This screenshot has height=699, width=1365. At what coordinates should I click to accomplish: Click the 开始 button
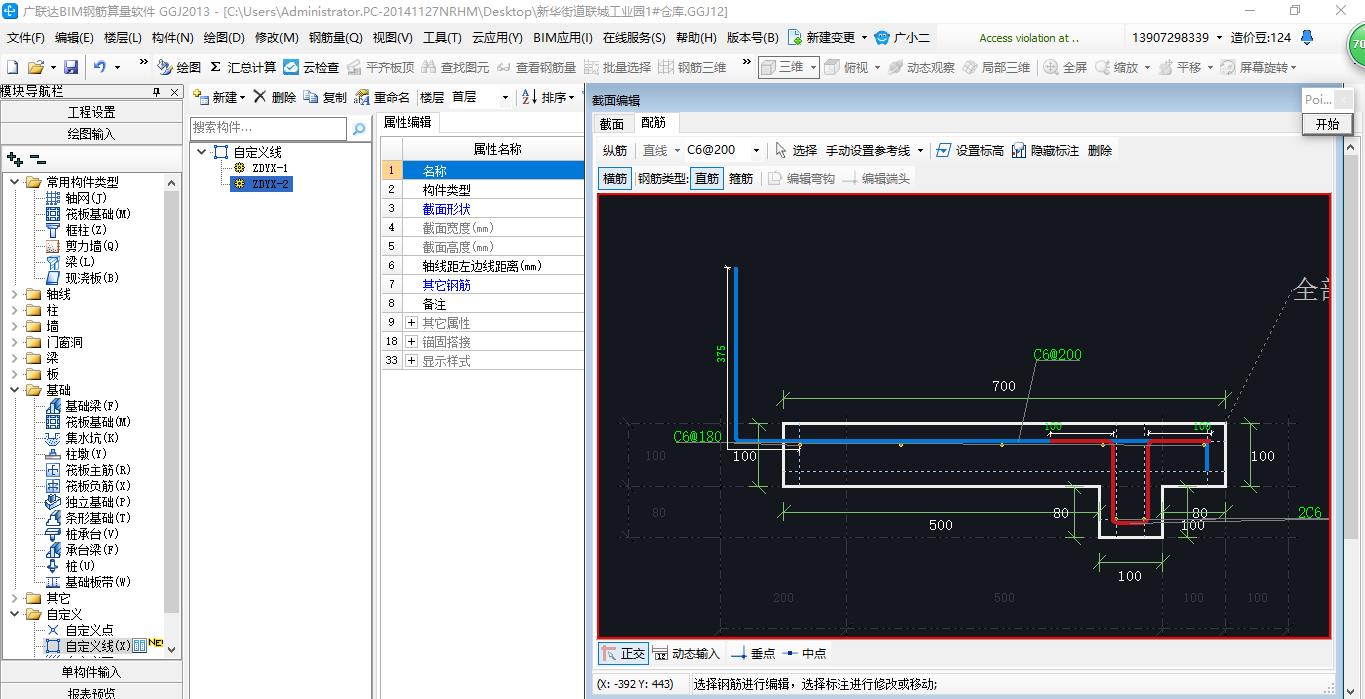[1327, 124]
